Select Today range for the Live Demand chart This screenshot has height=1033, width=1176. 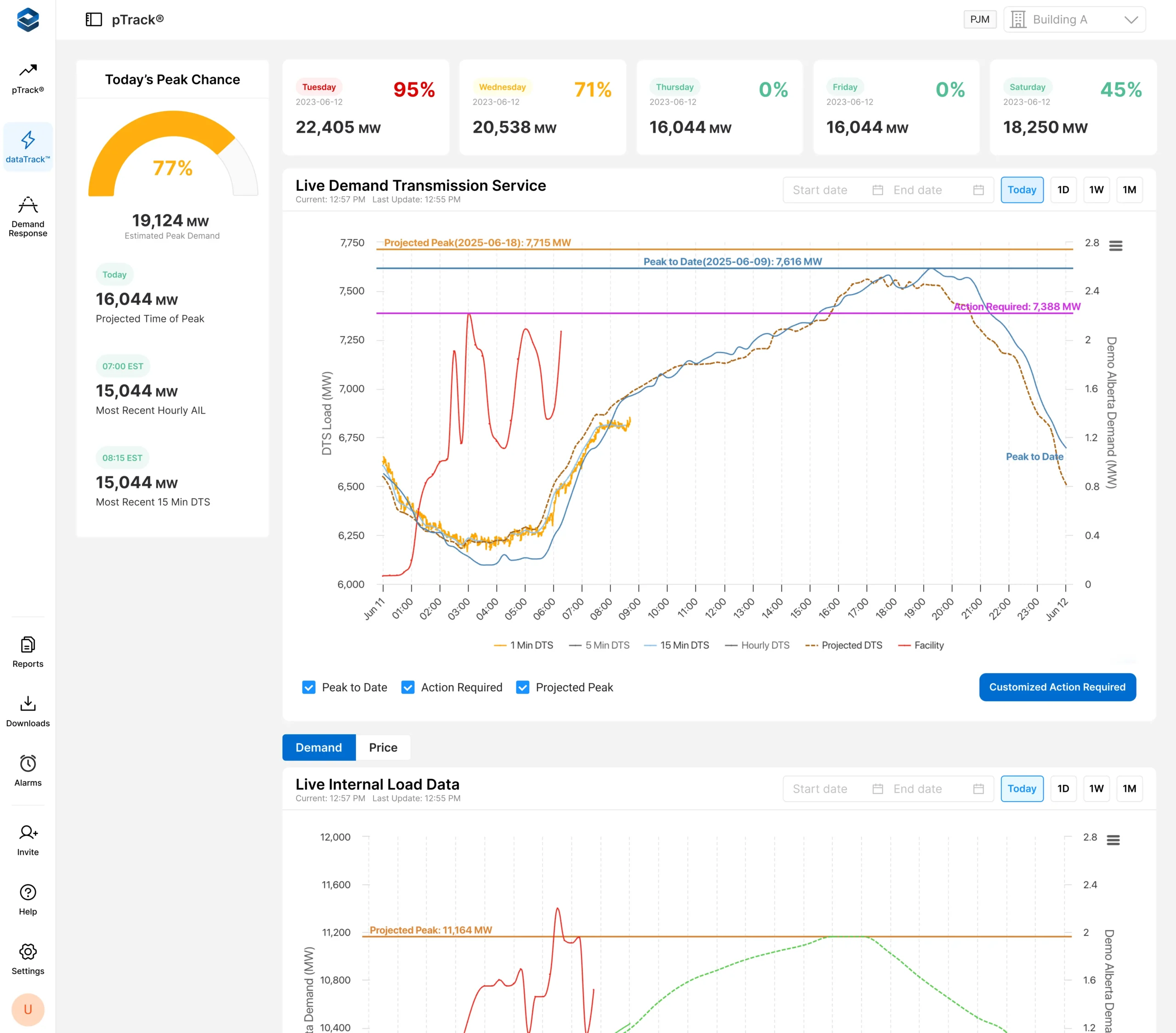point(1022,190)
